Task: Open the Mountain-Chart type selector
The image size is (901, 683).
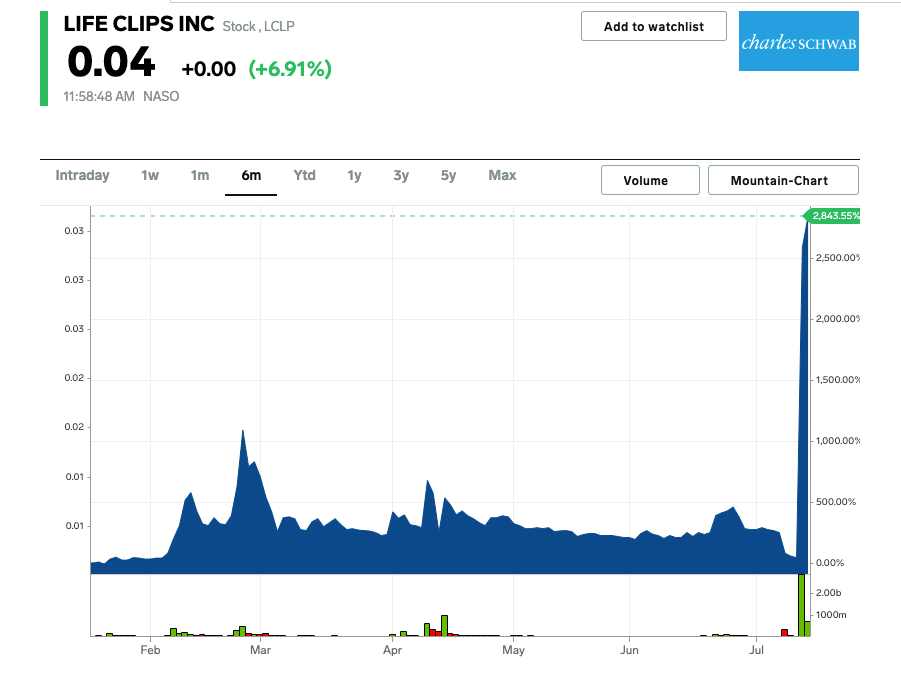Action: click(x=783, y=180)
